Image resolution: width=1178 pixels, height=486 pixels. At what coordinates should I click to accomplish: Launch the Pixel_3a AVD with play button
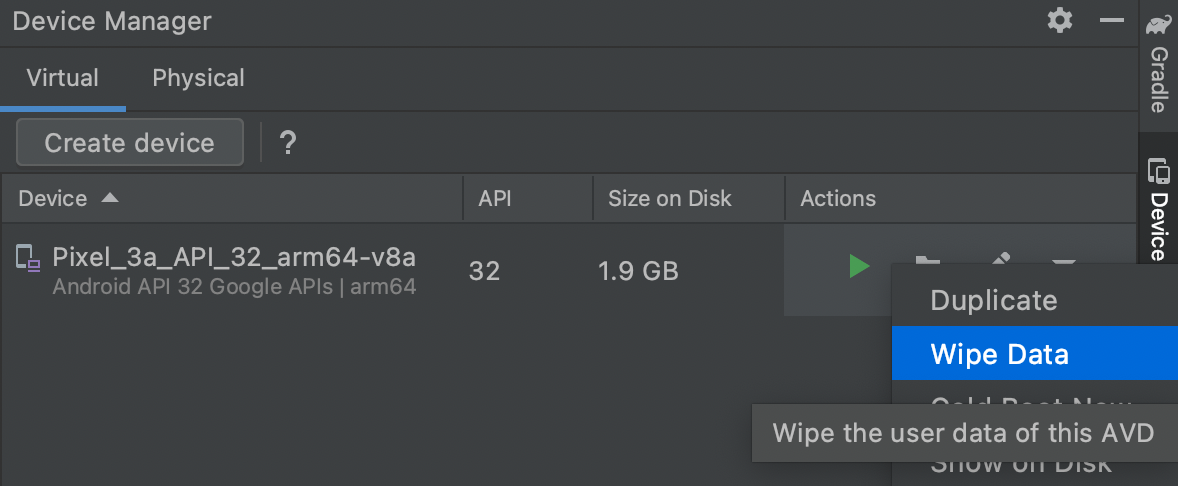click(x=858, y=266)
